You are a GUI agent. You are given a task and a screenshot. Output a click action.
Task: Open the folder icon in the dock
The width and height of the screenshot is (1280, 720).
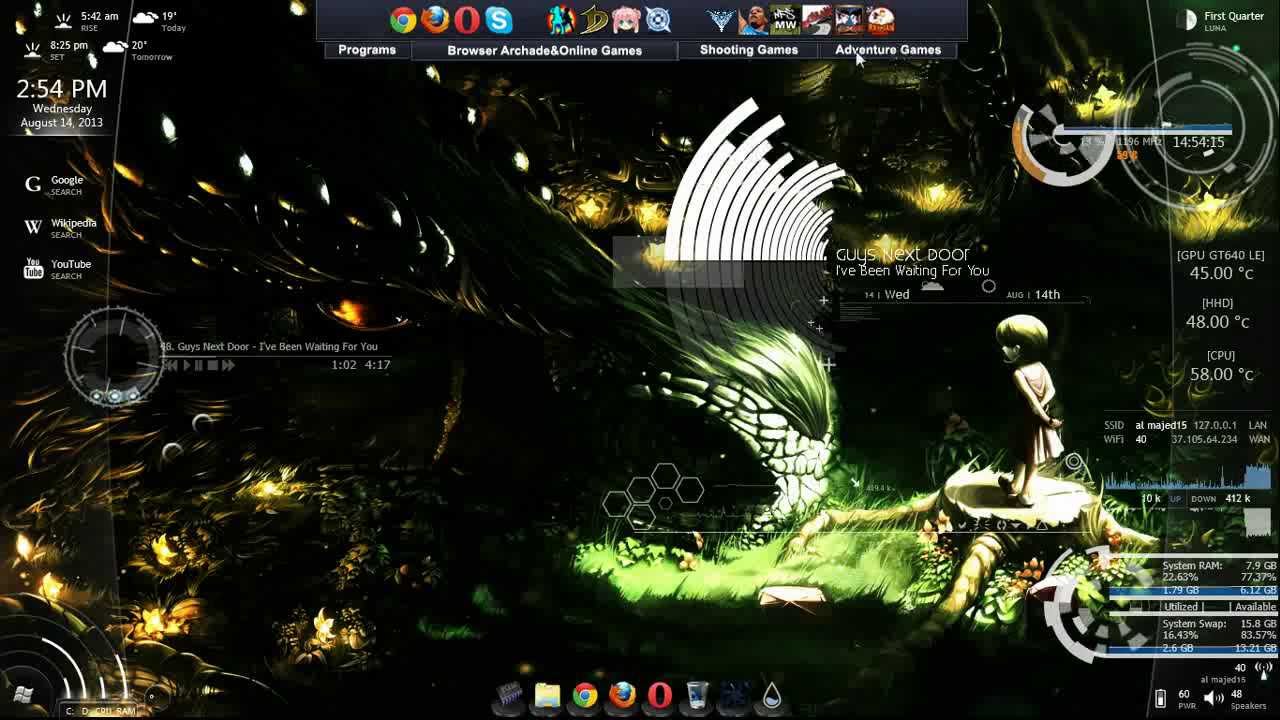(x=547, y=694)
